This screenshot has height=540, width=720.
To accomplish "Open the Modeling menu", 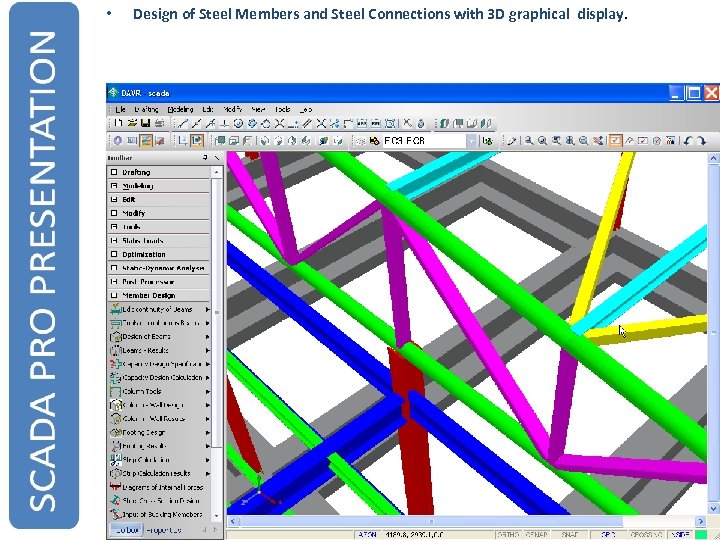I will tap(180, 109).
